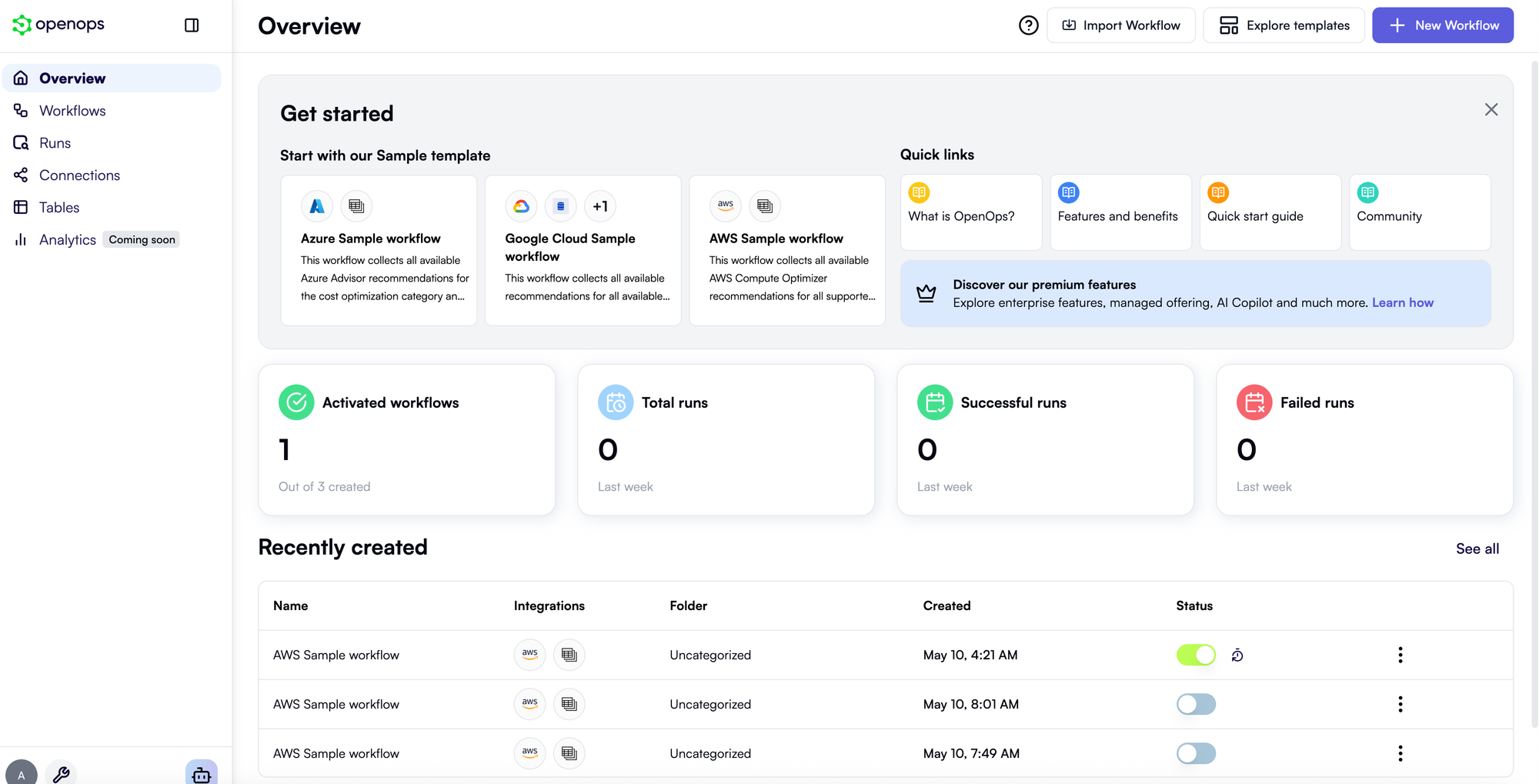
Task: Click tables icon in AWS Sample template card
Action: point(765,206)
